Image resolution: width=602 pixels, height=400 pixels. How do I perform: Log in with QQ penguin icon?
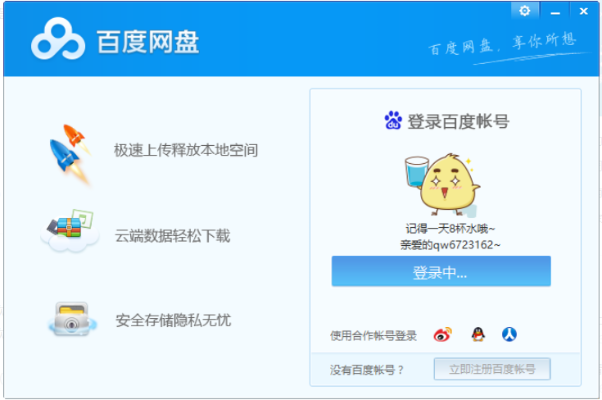point(475,335)
